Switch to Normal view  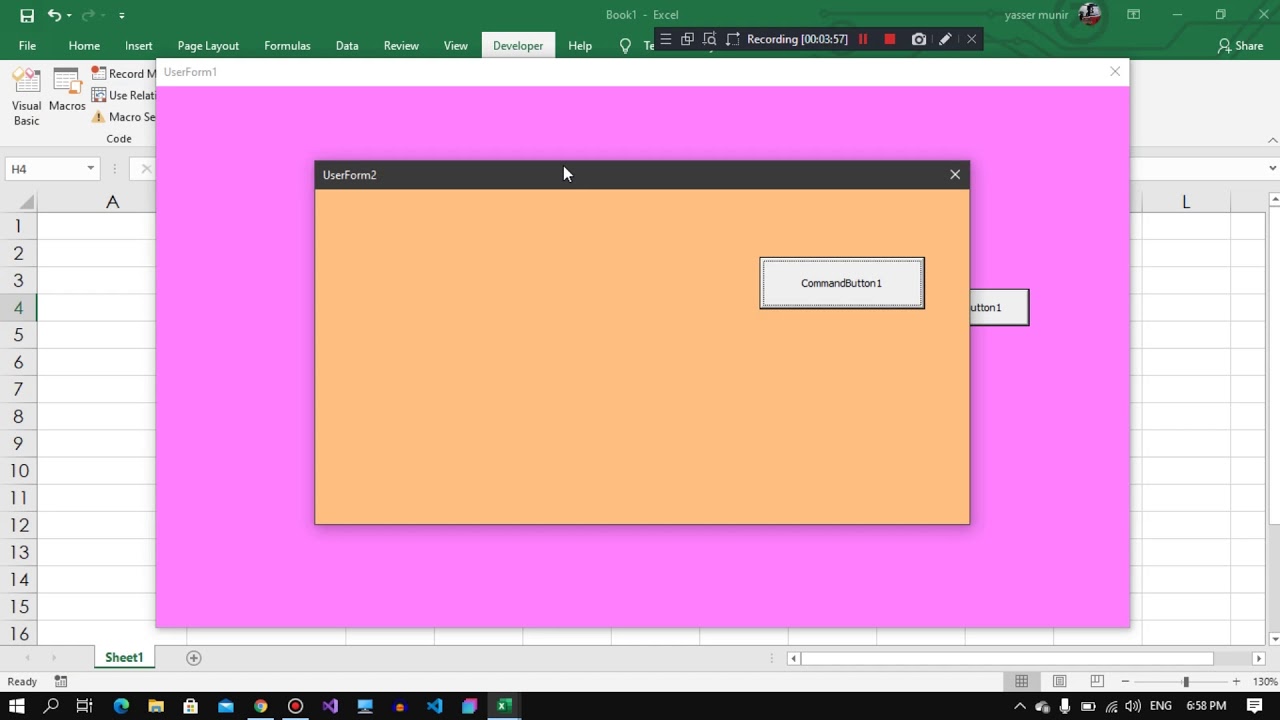pyautogui.click(x=1021, y=681)
